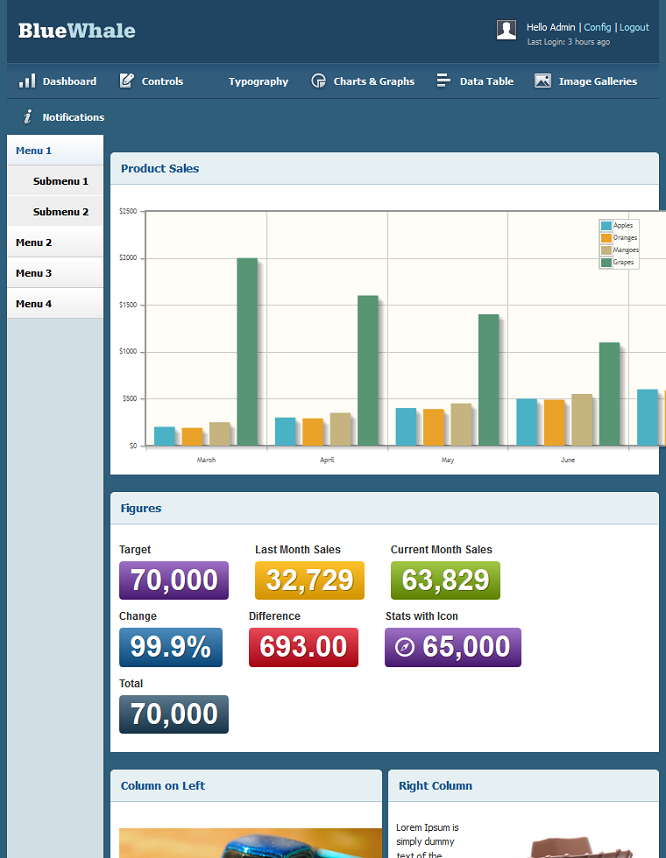Viewport: 666px width, 858px height.
Task: Click the Logout link
Action: [634, 27]
